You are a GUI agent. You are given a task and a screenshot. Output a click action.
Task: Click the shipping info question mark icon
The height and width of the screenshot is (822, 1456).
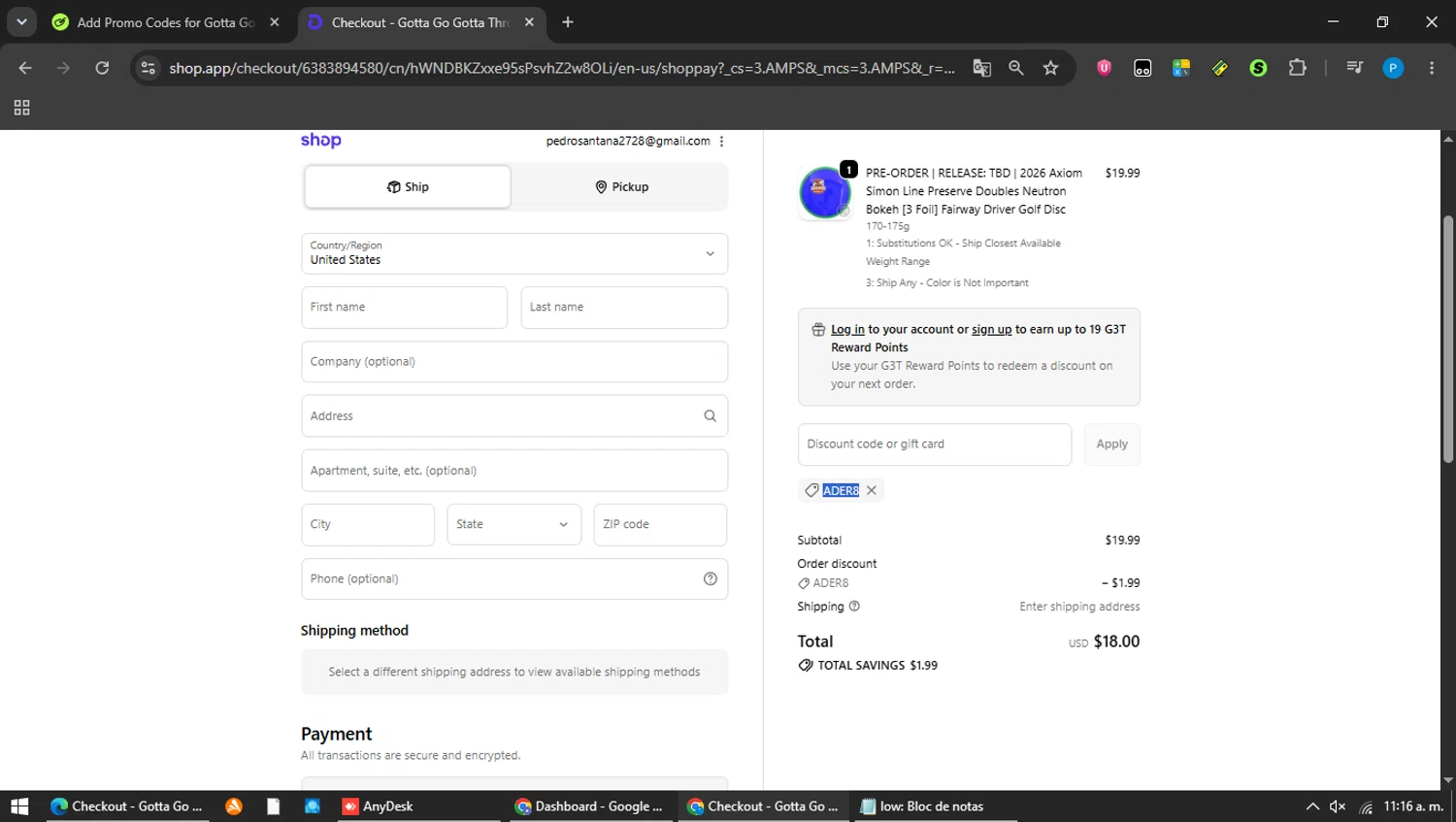click(x=854, y=607)
